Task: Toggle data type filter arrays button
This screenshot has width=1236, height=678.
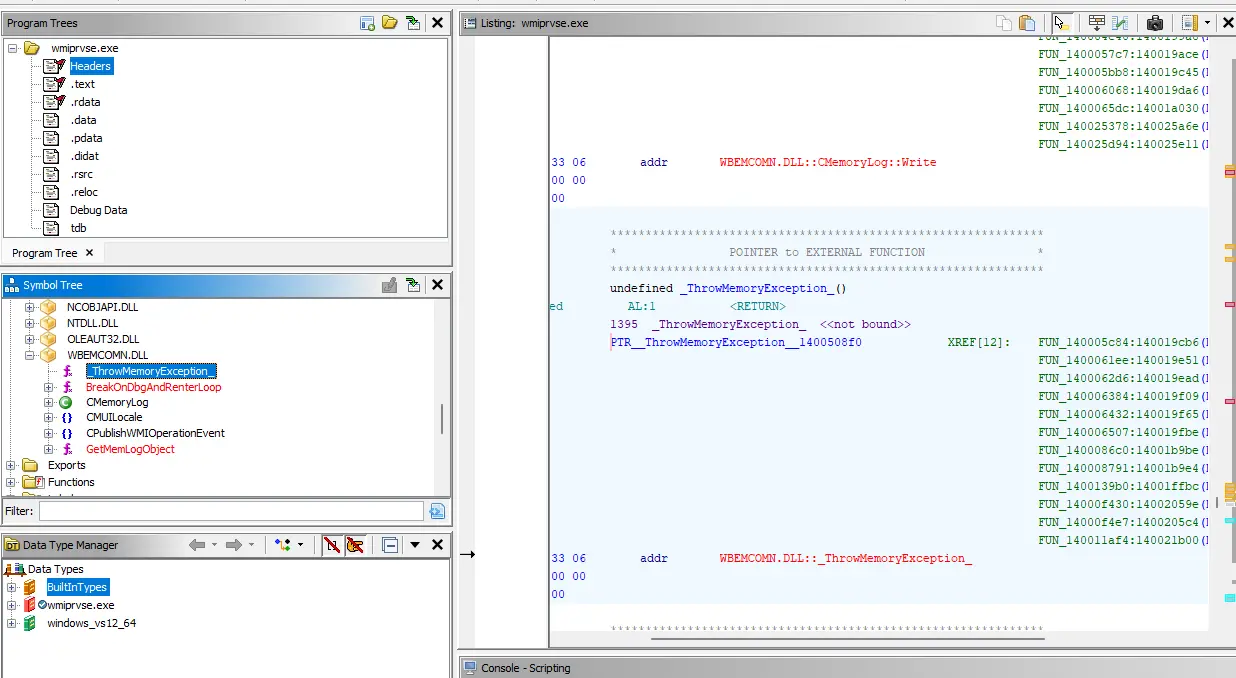Action: coord(331,545)
